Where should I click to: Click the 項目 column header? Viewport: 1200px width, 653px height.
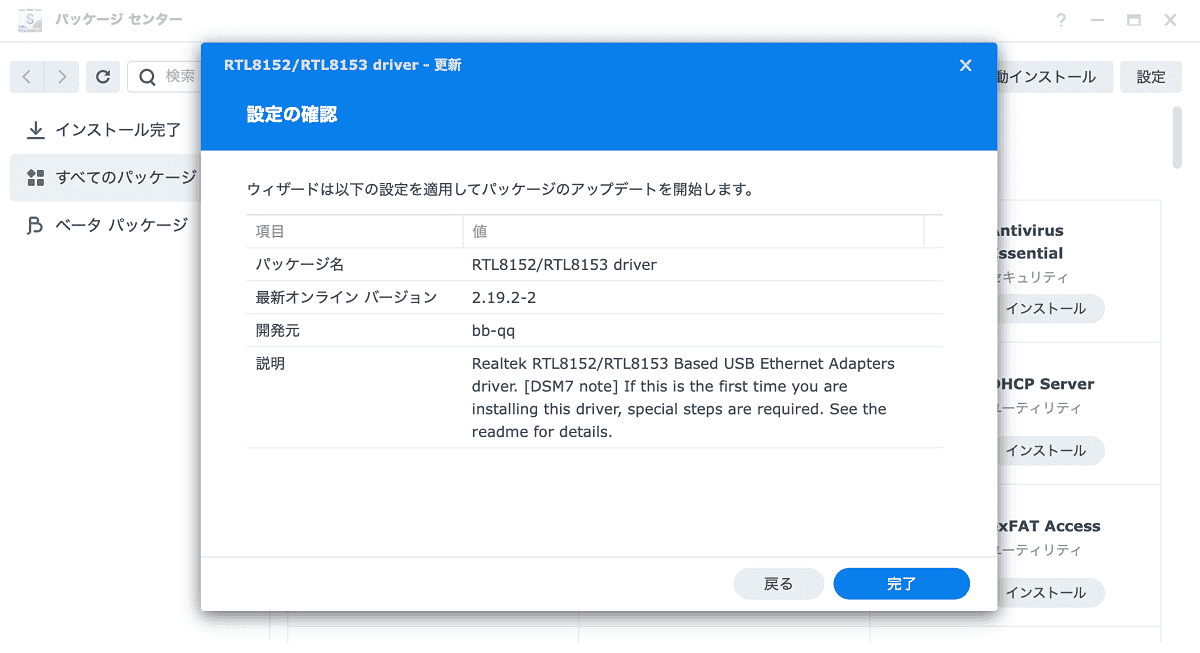355,231
